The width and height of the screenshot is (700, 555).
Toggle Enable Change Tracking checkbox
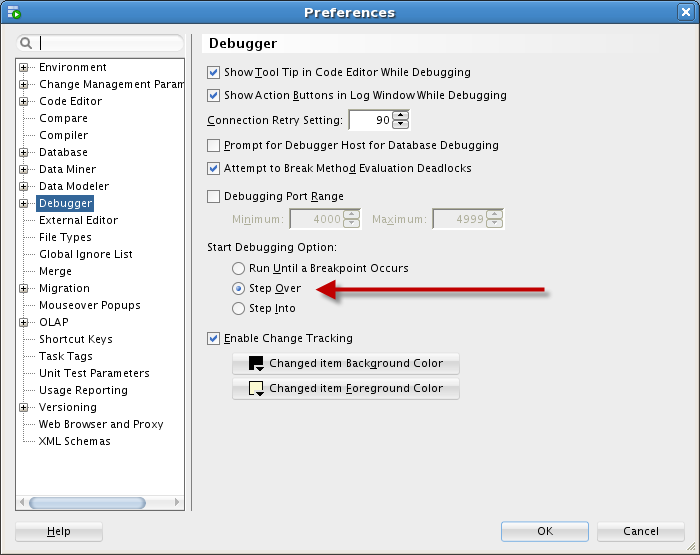point(213,338)
